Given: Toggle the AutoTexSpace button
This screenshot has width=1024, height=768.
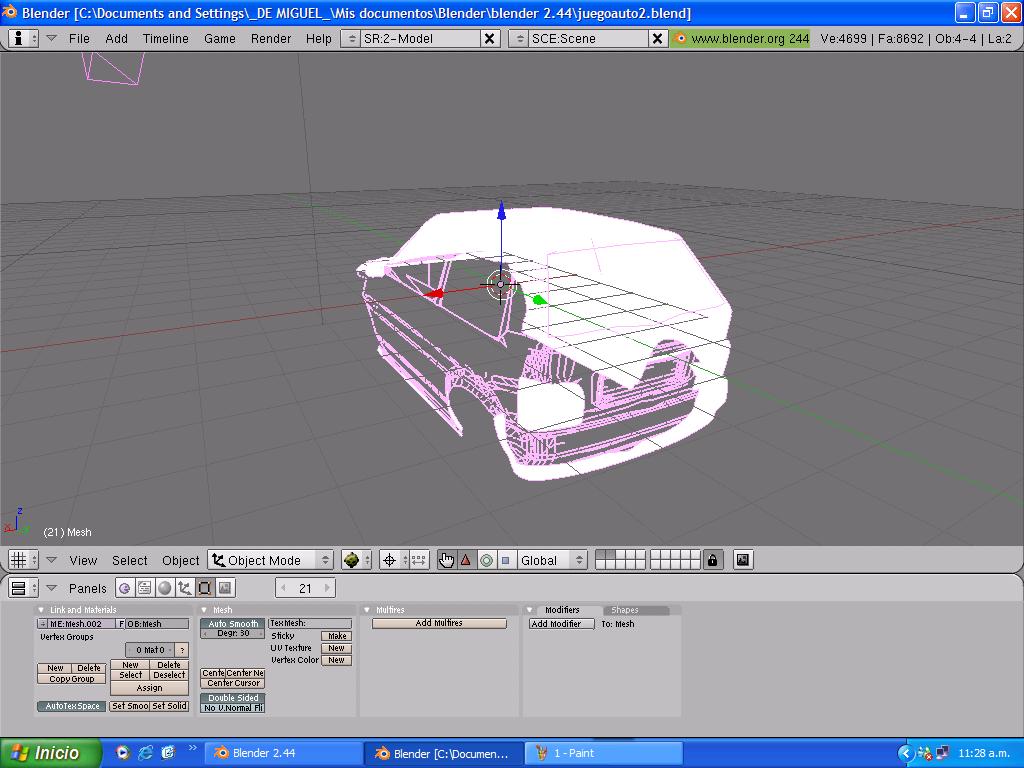Looking at the screenshot, I should click(x=72, y=706).
